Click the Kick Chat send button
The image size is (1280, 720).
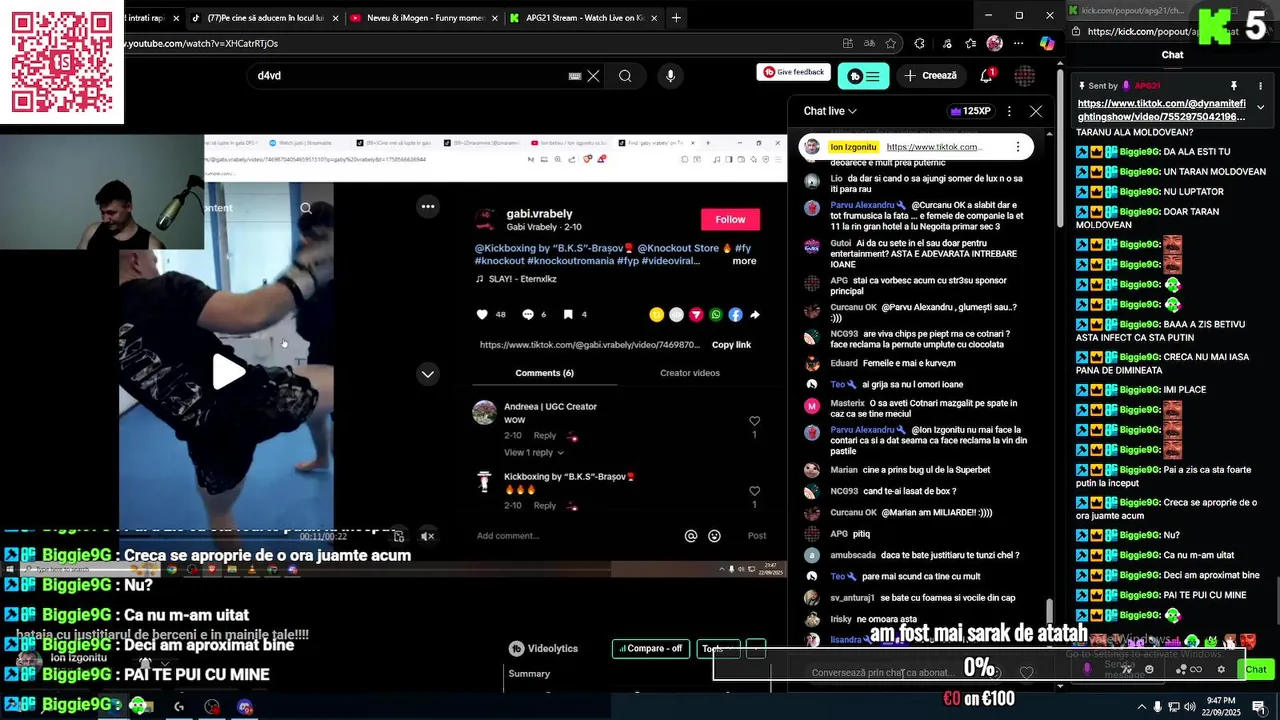1256,669
